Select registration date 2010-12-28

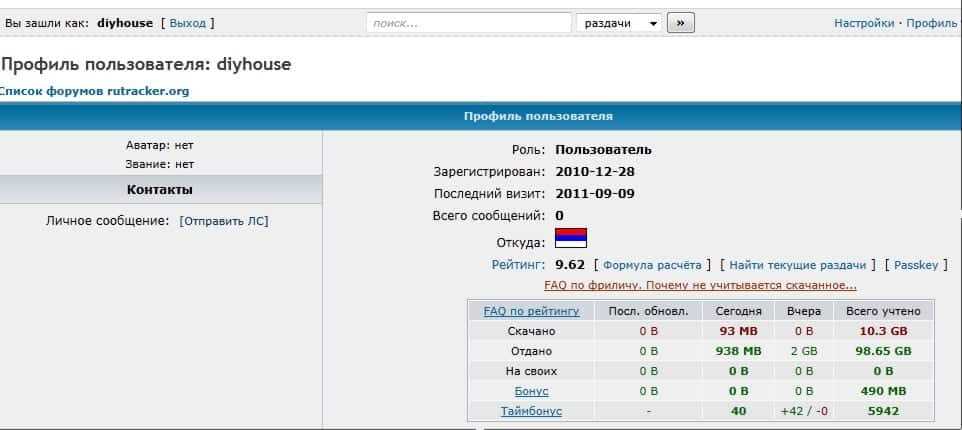click(x=595, y=172)
